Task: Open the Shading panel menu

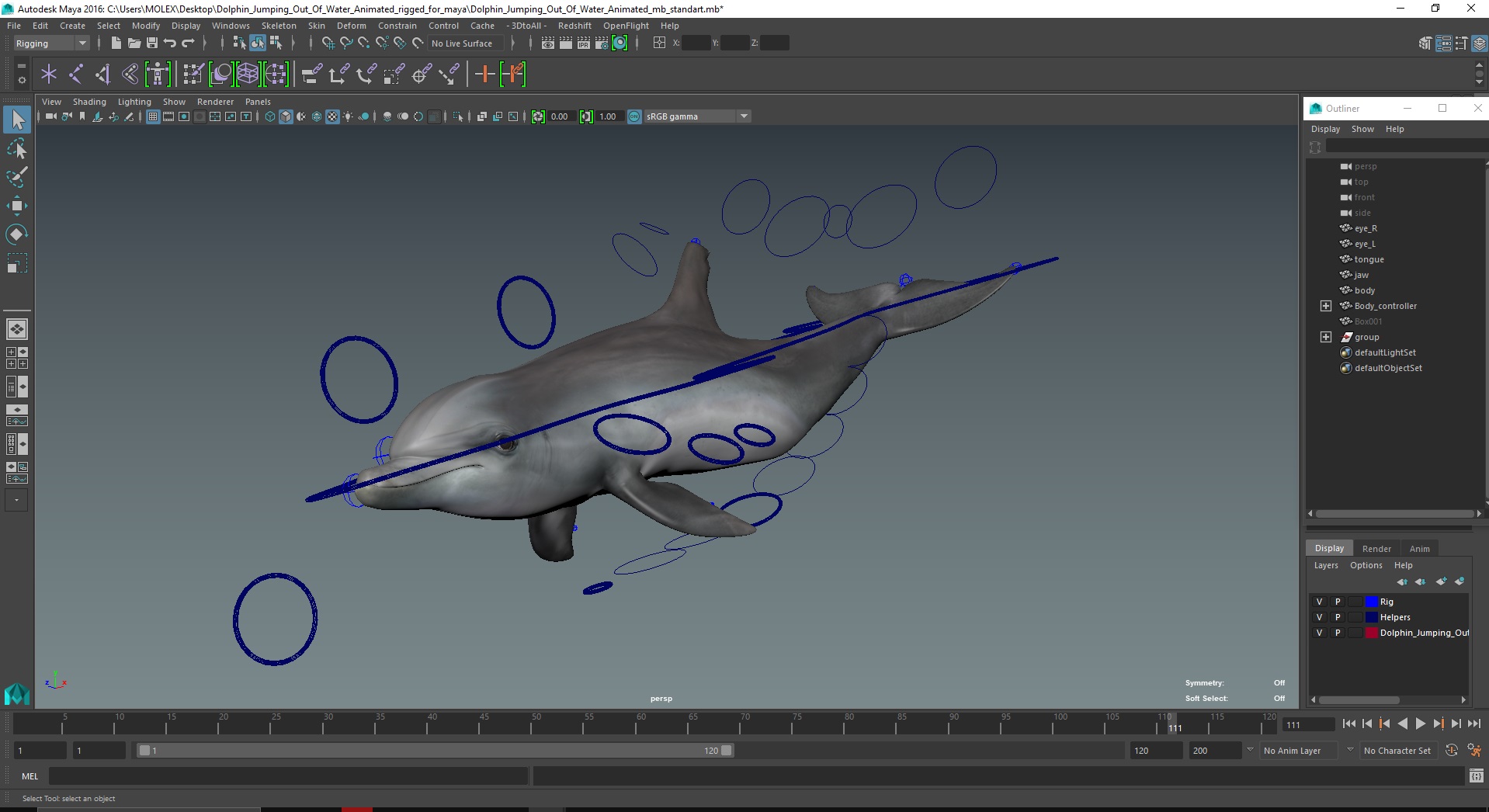Action: [x=89, y=102]
